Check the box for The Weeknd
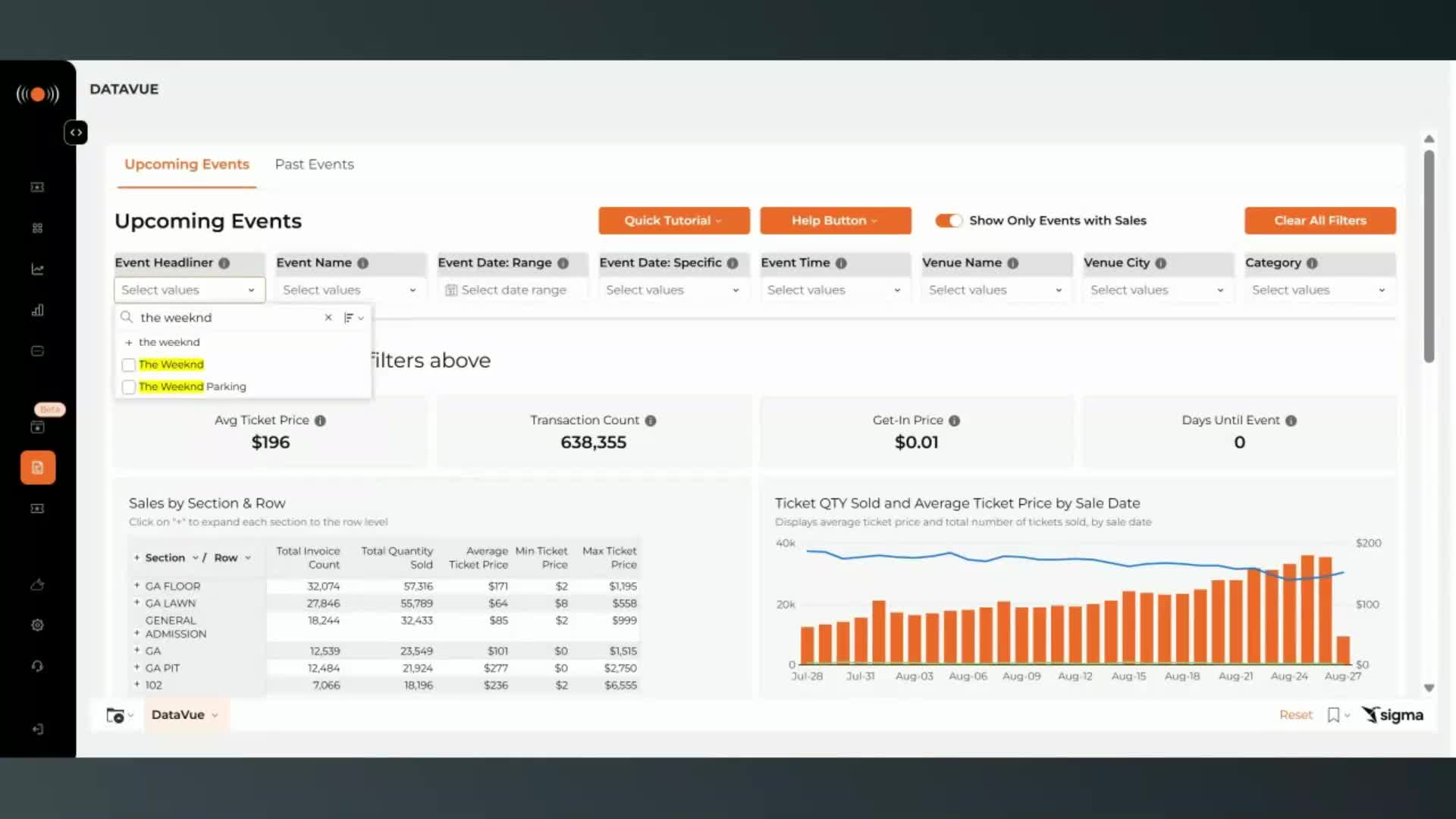The height and width of the screenshot is (819, 1456). click(x=129, y=365)
